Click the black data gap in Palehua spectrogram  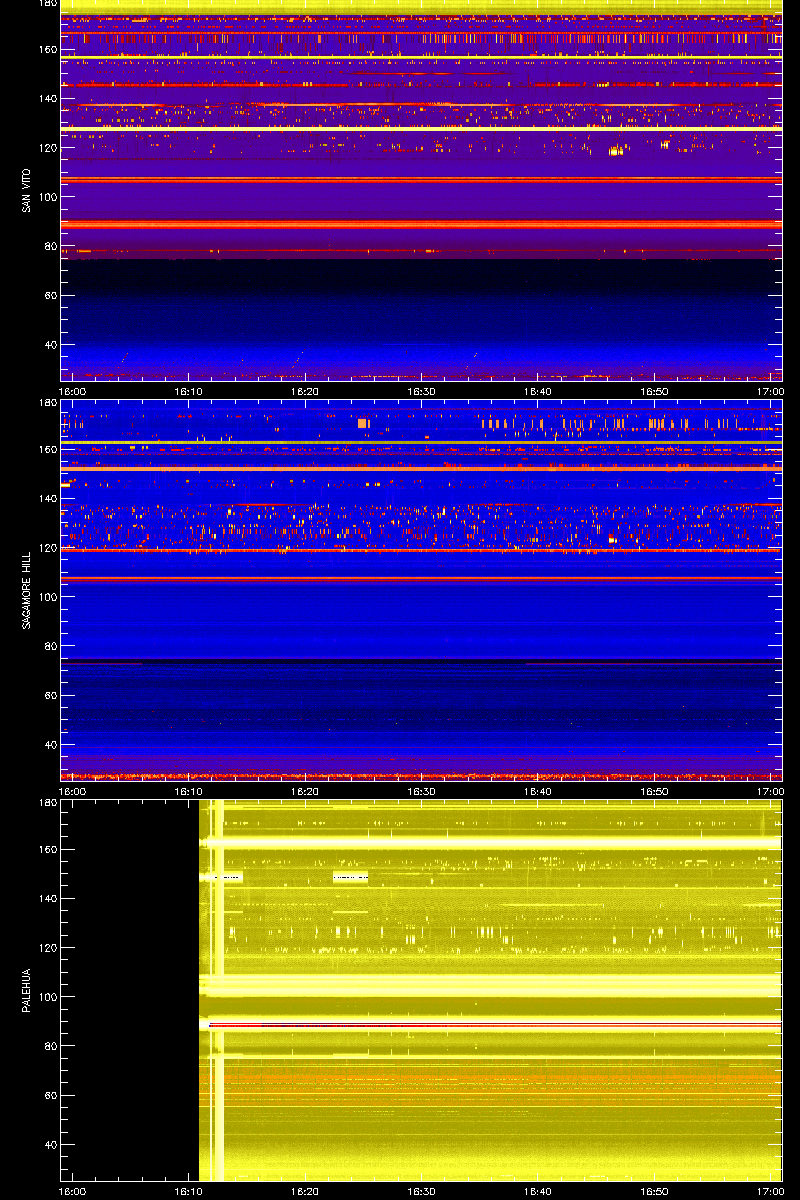coord(130,990)
